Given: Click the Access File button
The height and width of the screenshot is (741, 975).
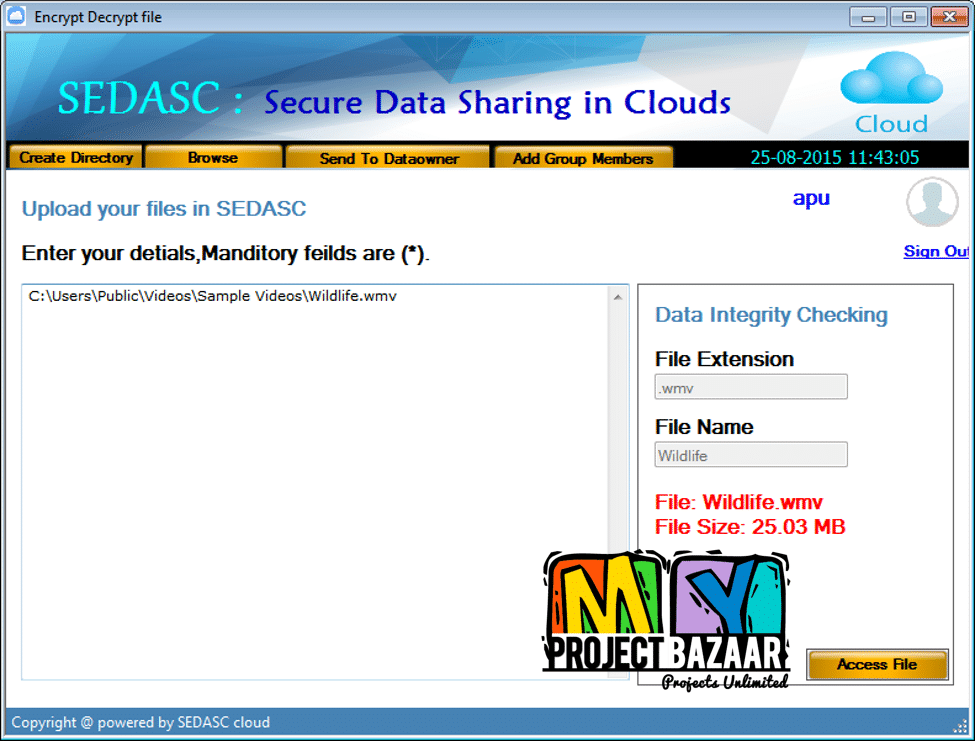Looking at the screenshot, I should coord(877,664).
